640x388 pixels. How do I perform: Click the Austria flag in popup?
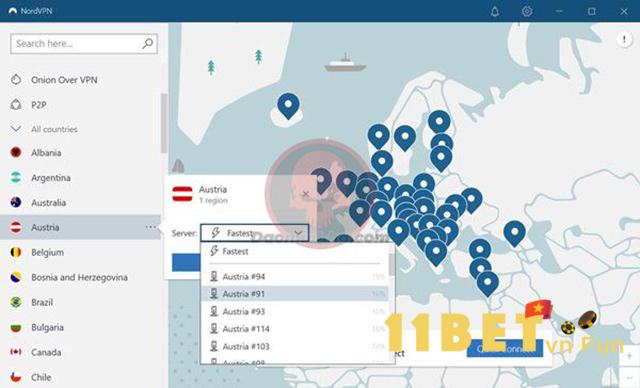tap(182, 194)
